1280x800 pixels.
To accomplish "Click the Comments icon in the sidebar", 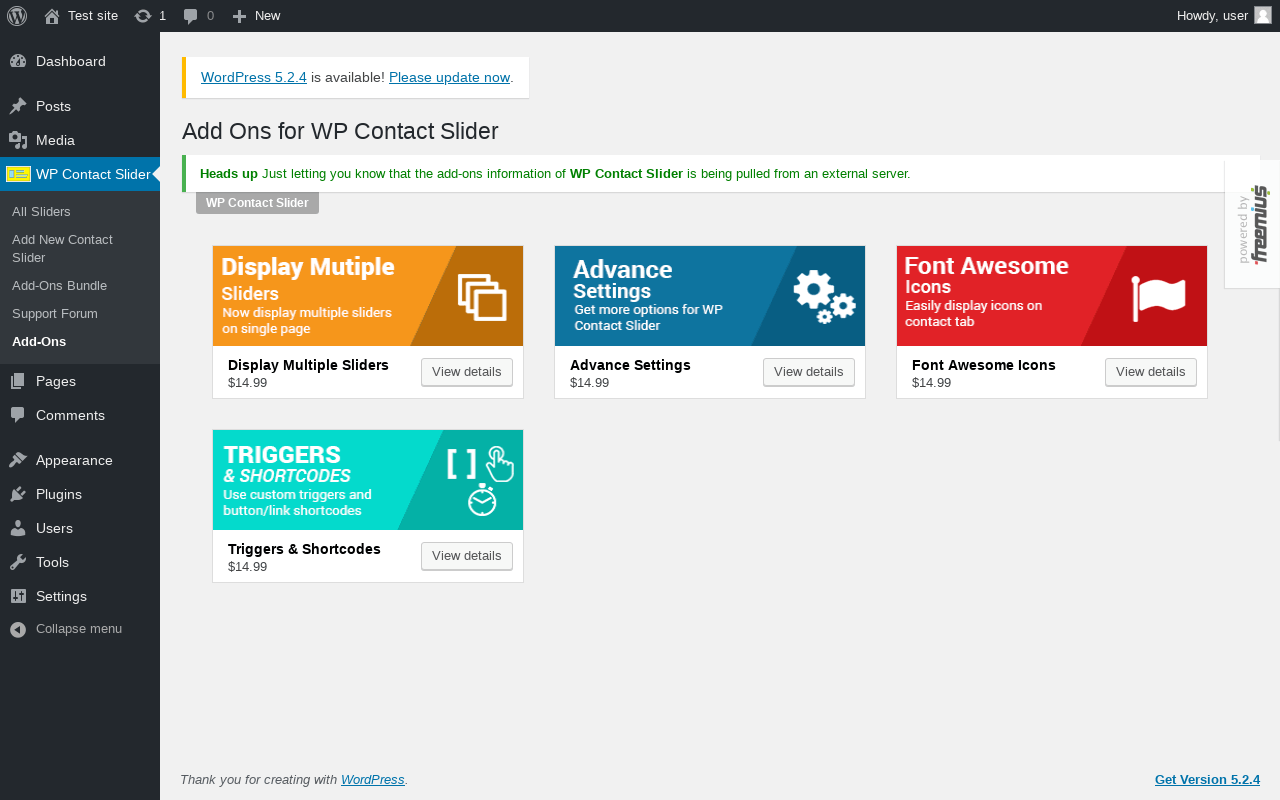I will pos(18,415).
